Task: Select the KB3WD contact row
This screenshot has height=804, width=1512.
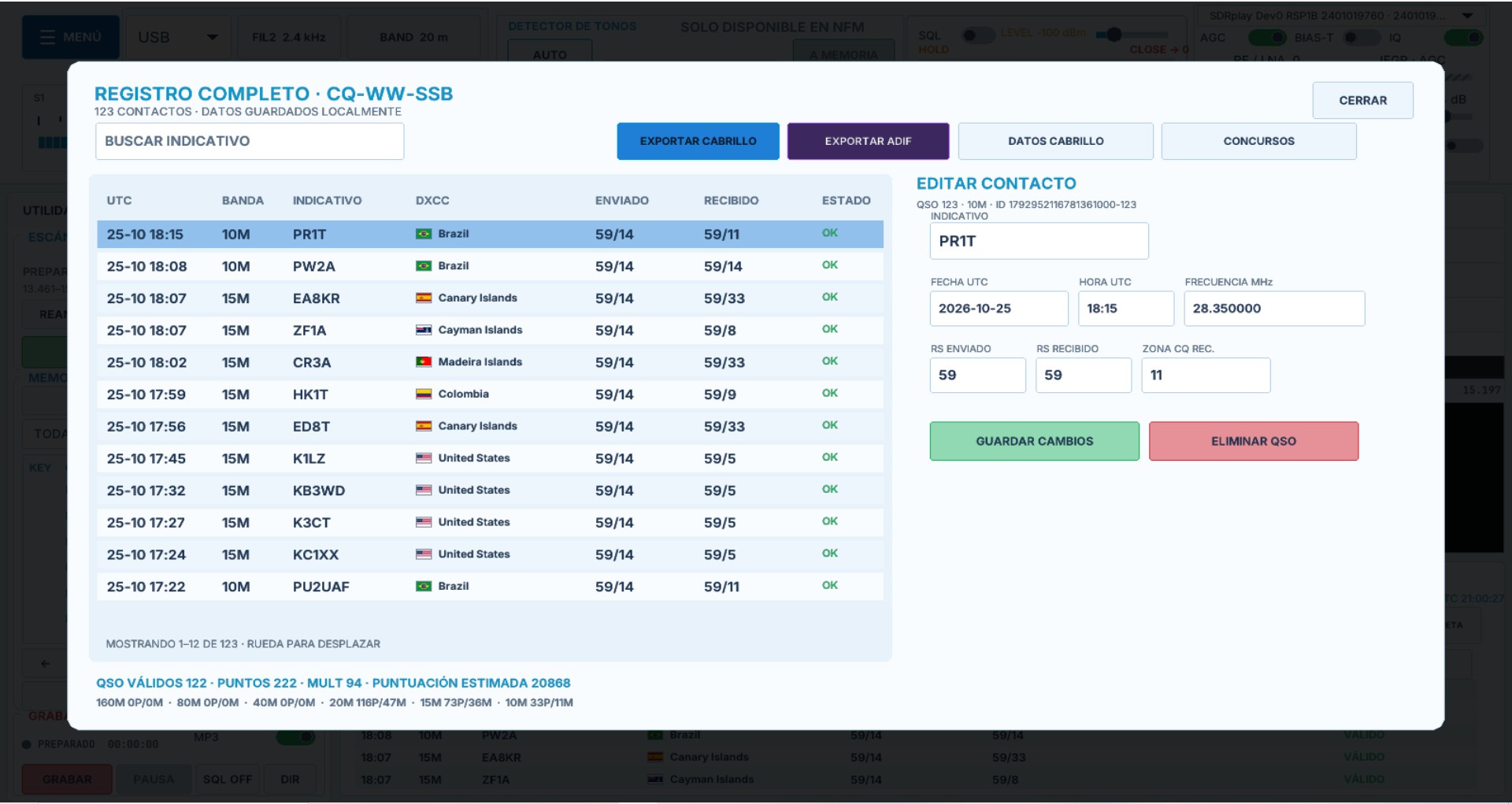Action: [490, 491]
